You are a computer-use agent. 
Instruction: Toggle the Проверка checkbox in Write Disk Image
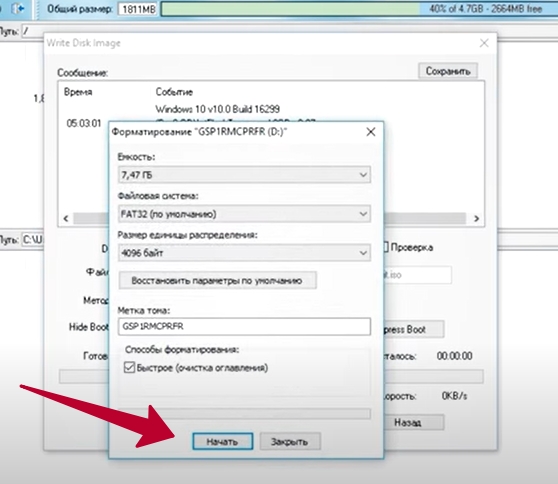(x=385, y=247)
